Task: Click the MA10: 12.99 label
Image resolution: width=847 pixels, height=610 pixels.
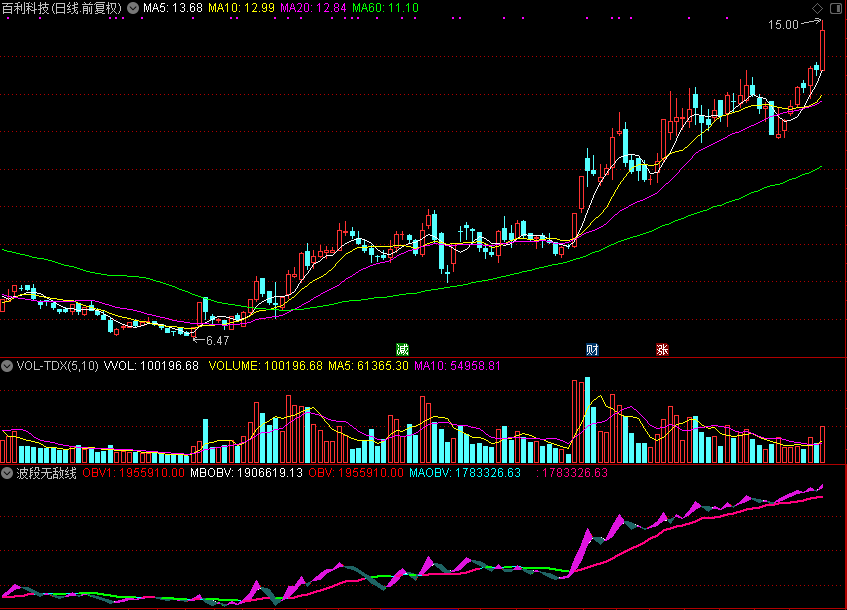Action: coord(241,8)
